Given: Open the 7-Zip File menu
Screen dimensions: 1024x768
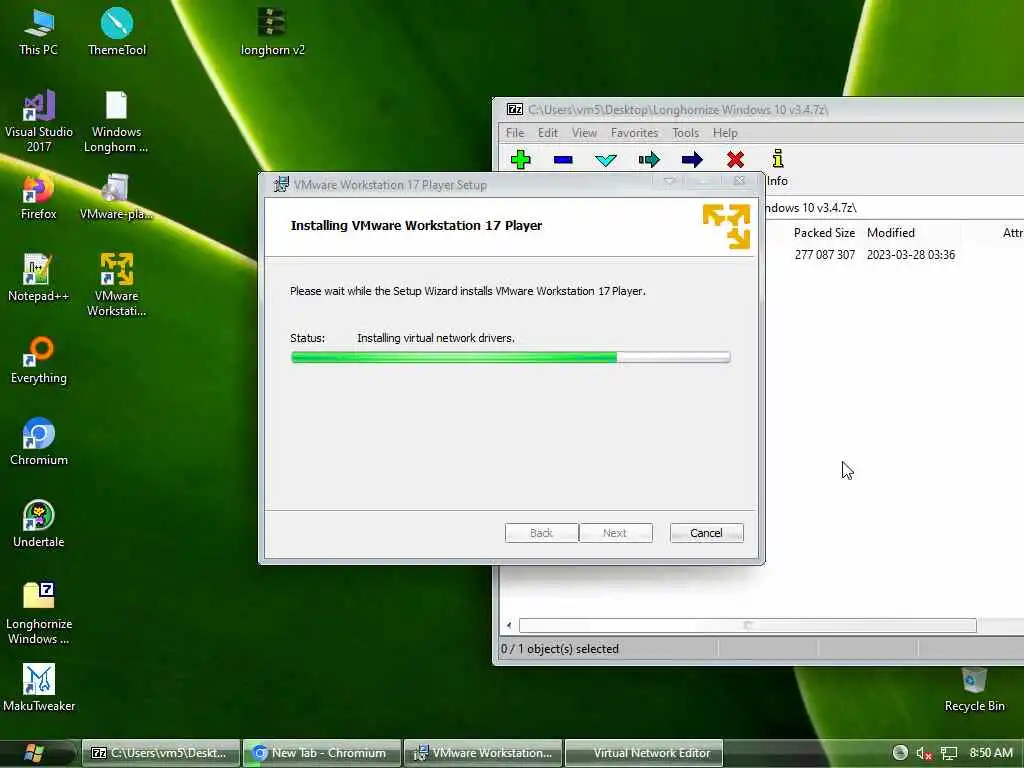Looking at the screenshot, I should tap(515, 133).
